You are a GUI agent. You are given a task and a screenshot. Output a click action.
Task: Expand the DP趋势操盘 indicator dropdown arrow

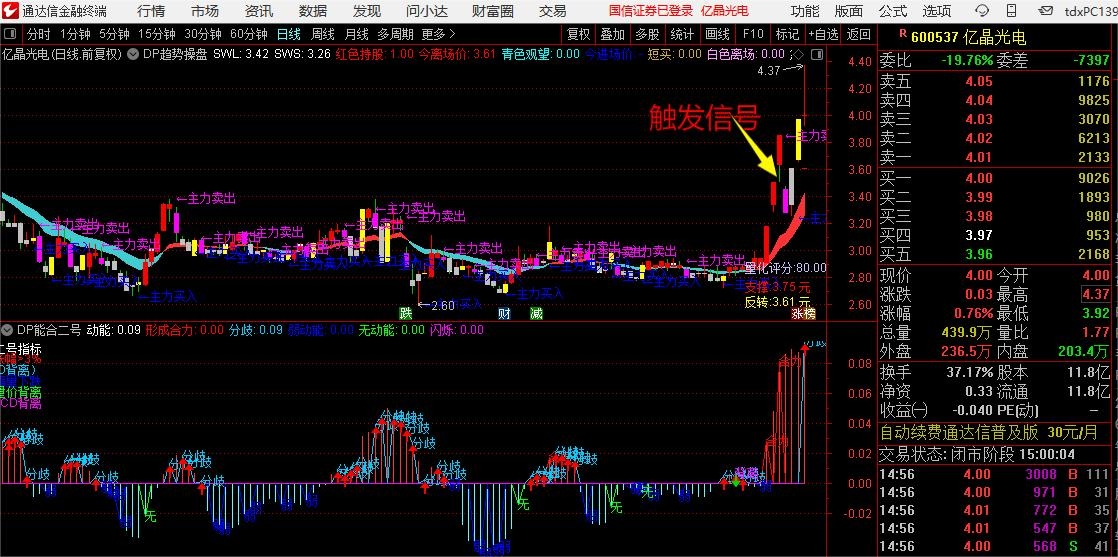[133, 54]
